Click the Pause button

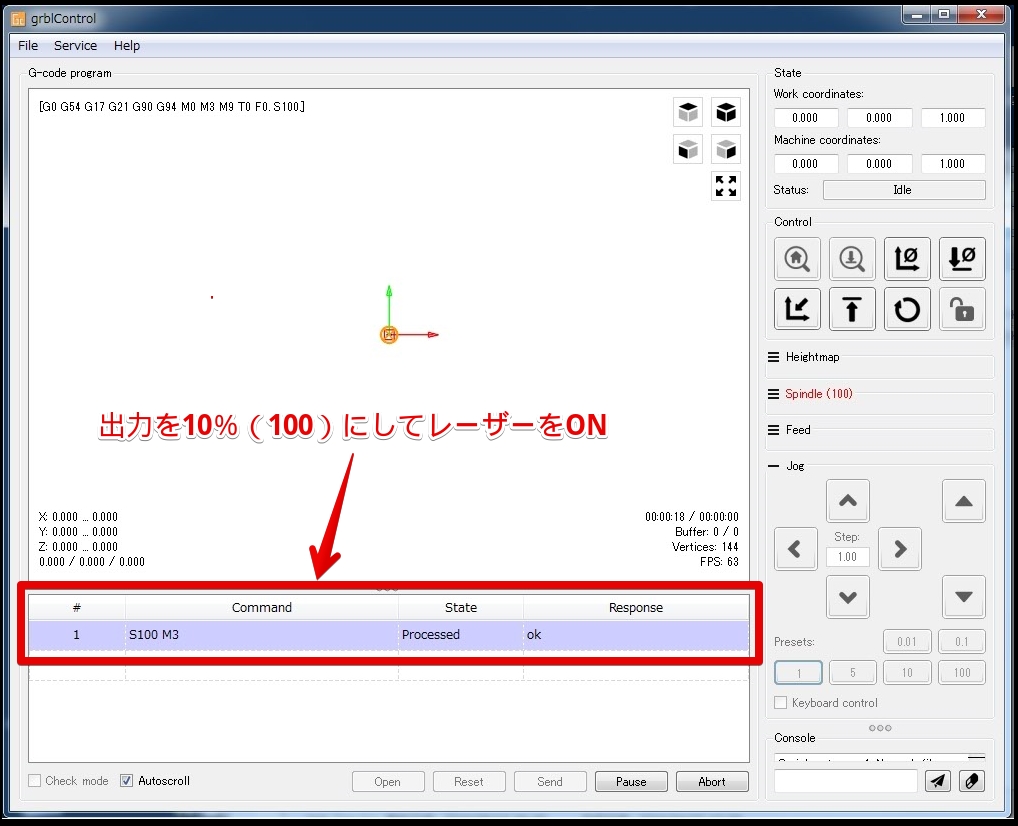(631, 782)
